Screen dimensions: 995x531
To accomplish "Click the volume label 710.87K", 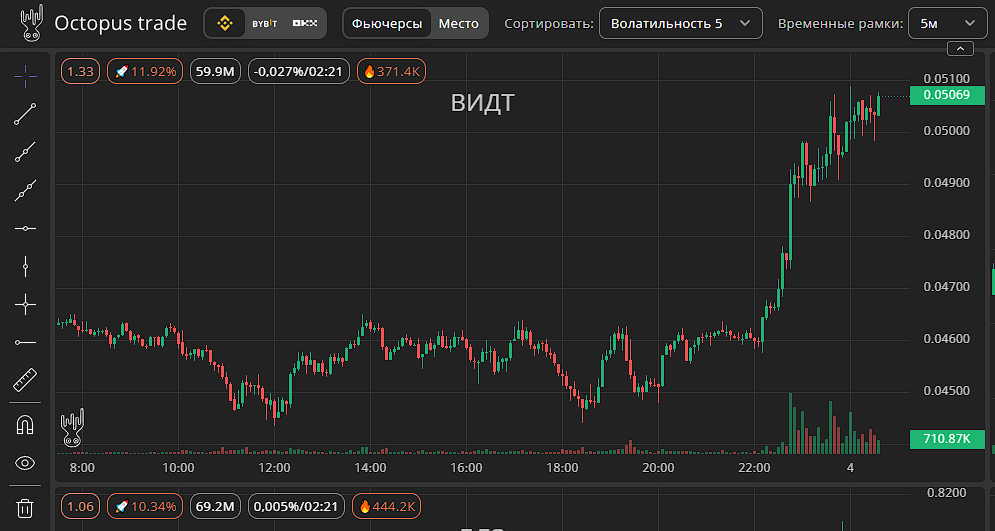I will 947,438.
